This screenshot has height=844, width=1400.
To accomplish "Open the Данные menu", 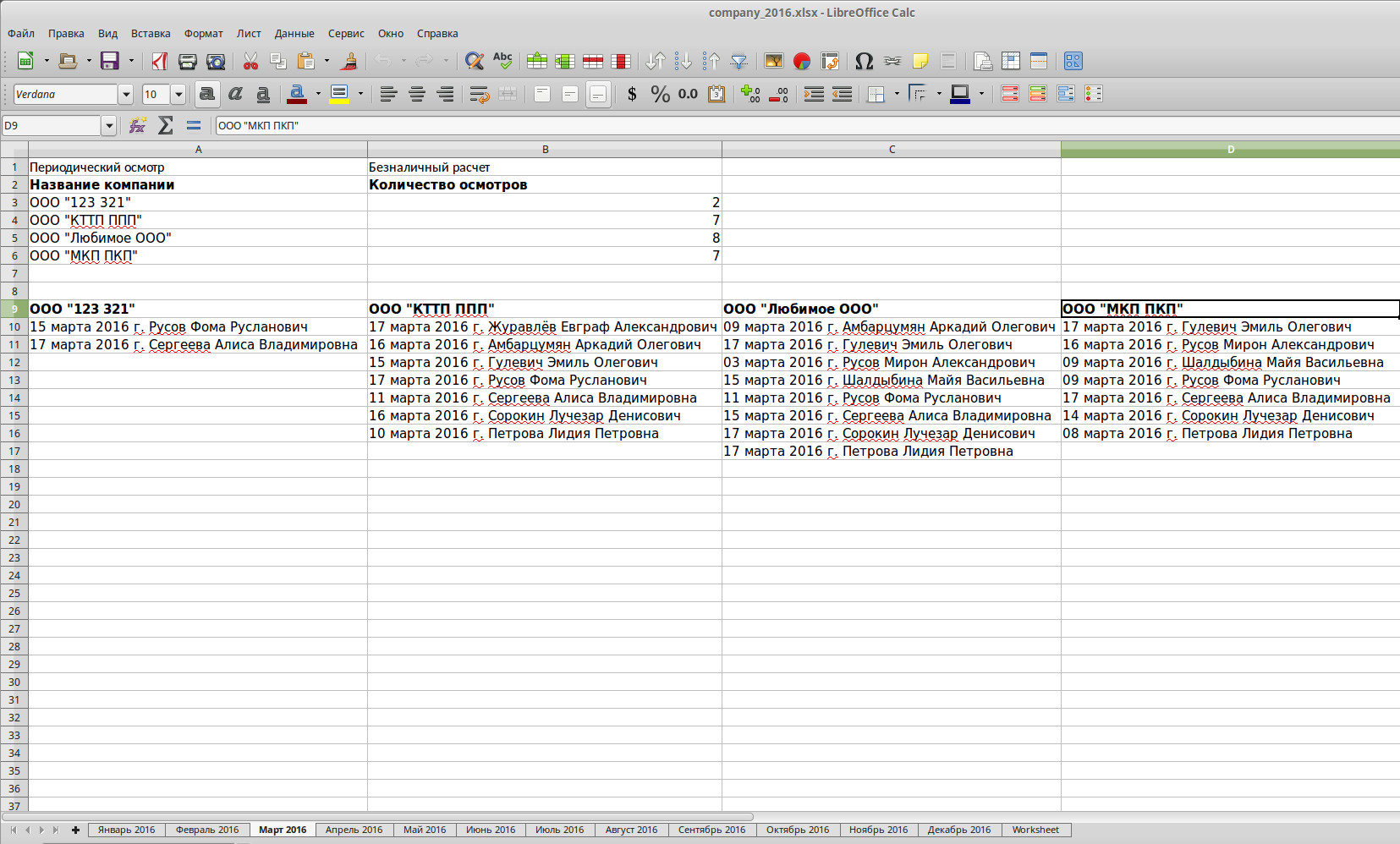I will pos(294,34).
